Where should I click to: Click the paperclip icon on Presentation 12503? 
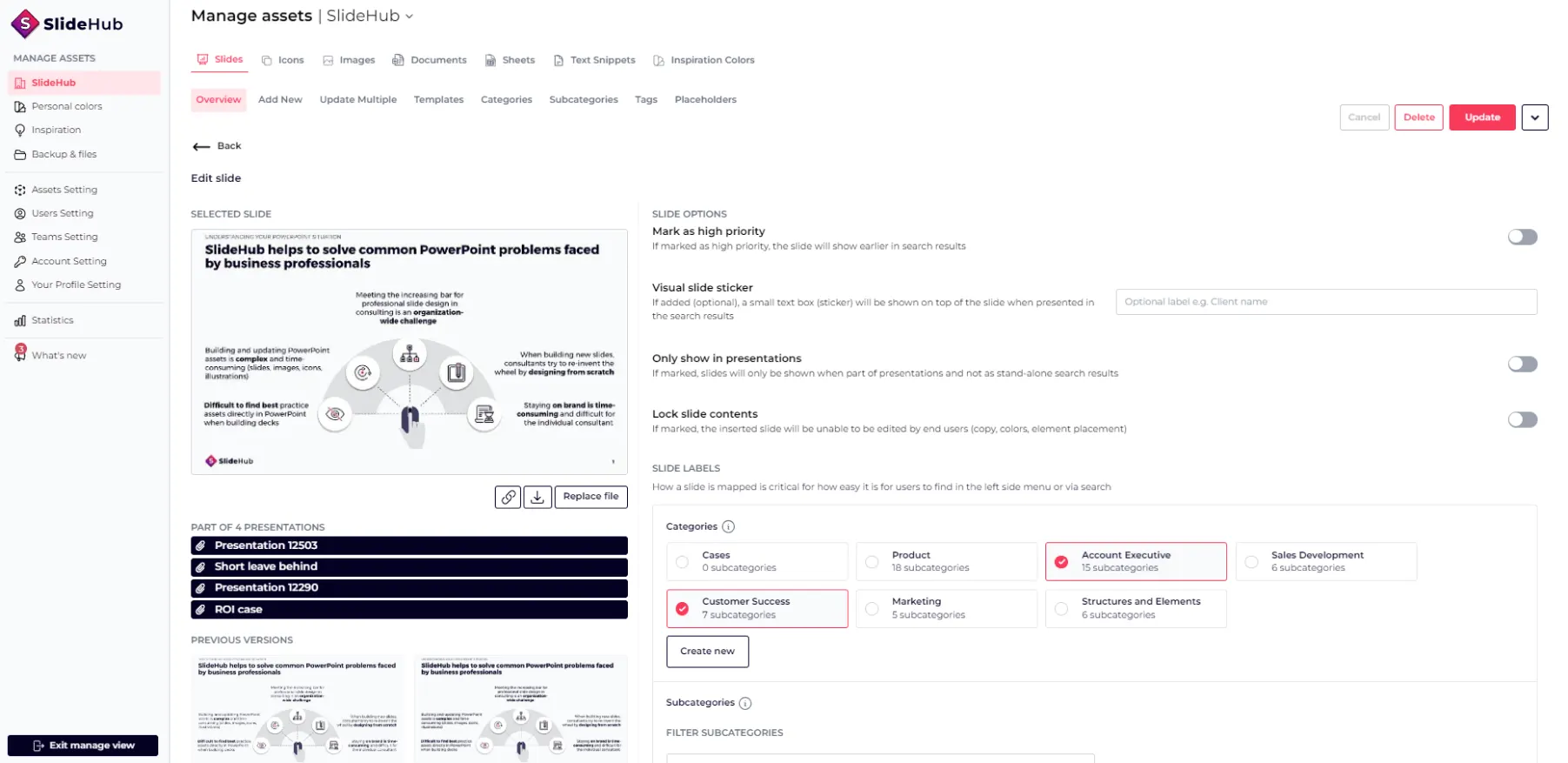pos(201,545)
